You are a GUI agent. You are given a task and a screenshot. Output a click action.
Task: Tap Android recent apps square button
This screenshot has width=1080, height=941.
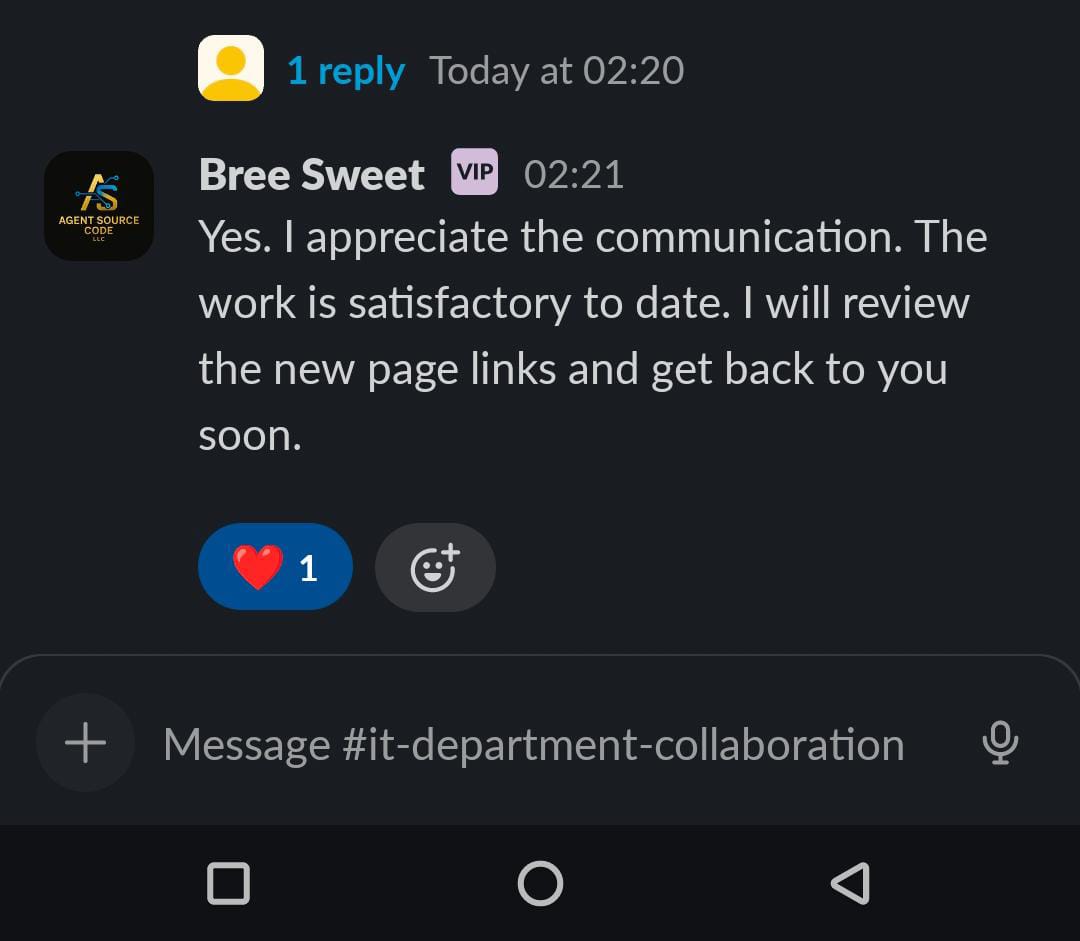click(x=229, y=883)
